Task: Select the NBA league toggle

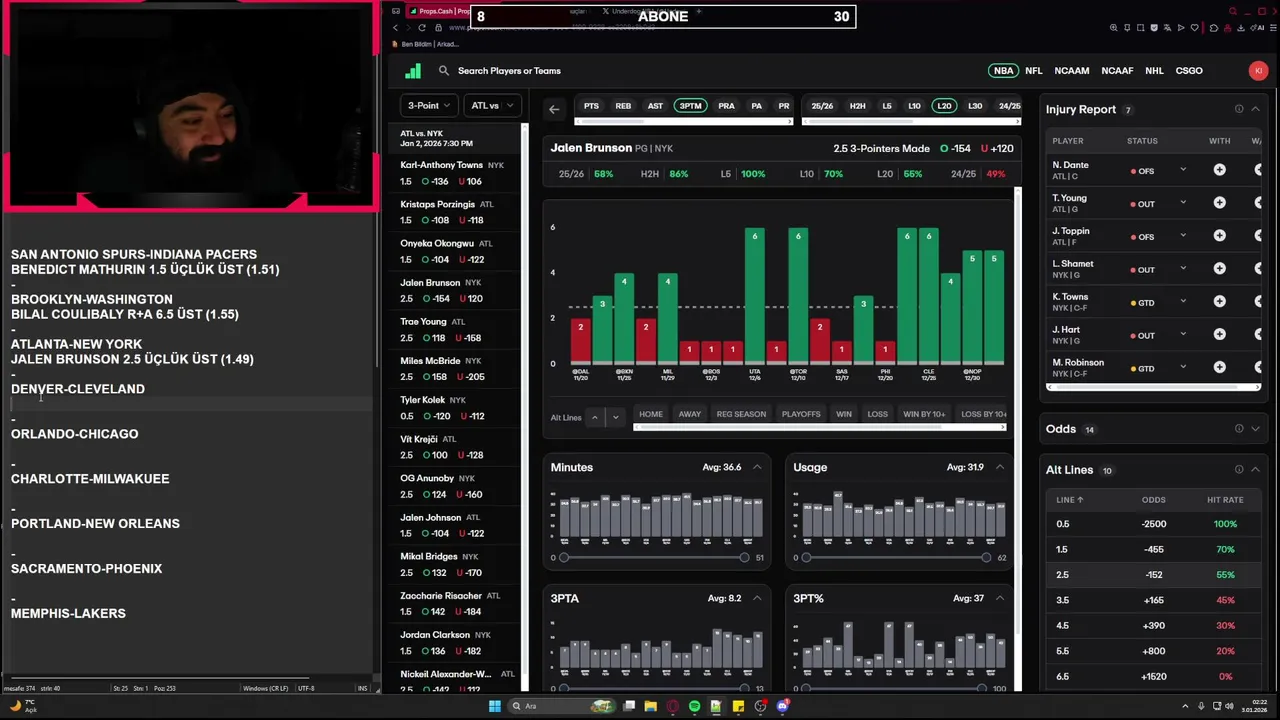Action: pos(1003,71)
